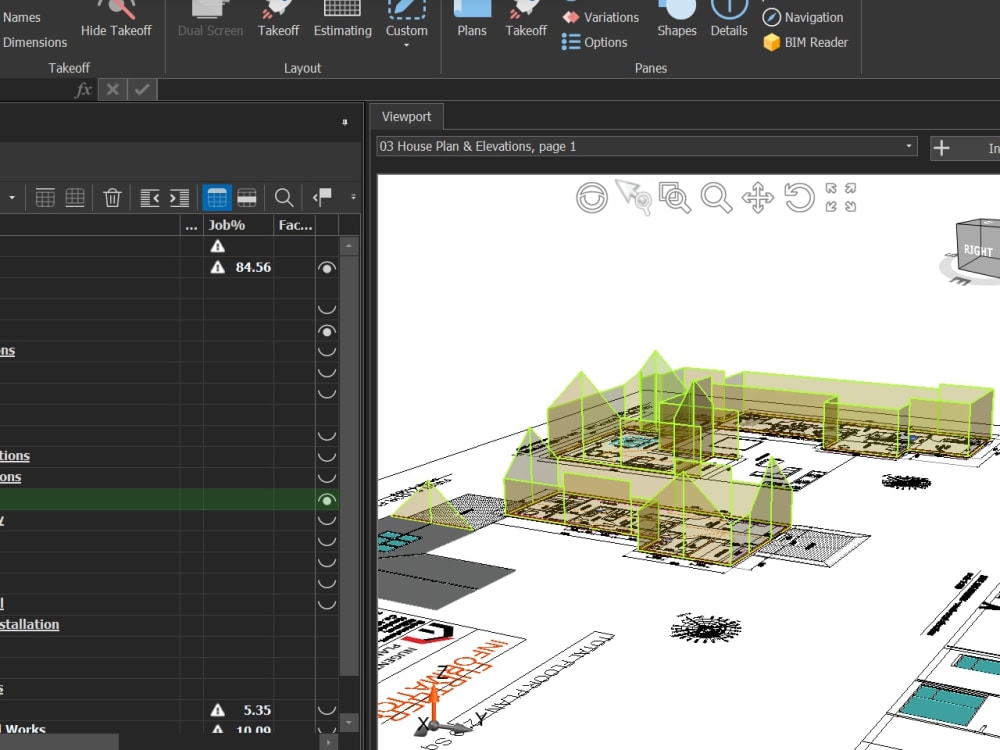Open the Plans pane
Screen dimensions: 1000x750
tap(472, 19)
